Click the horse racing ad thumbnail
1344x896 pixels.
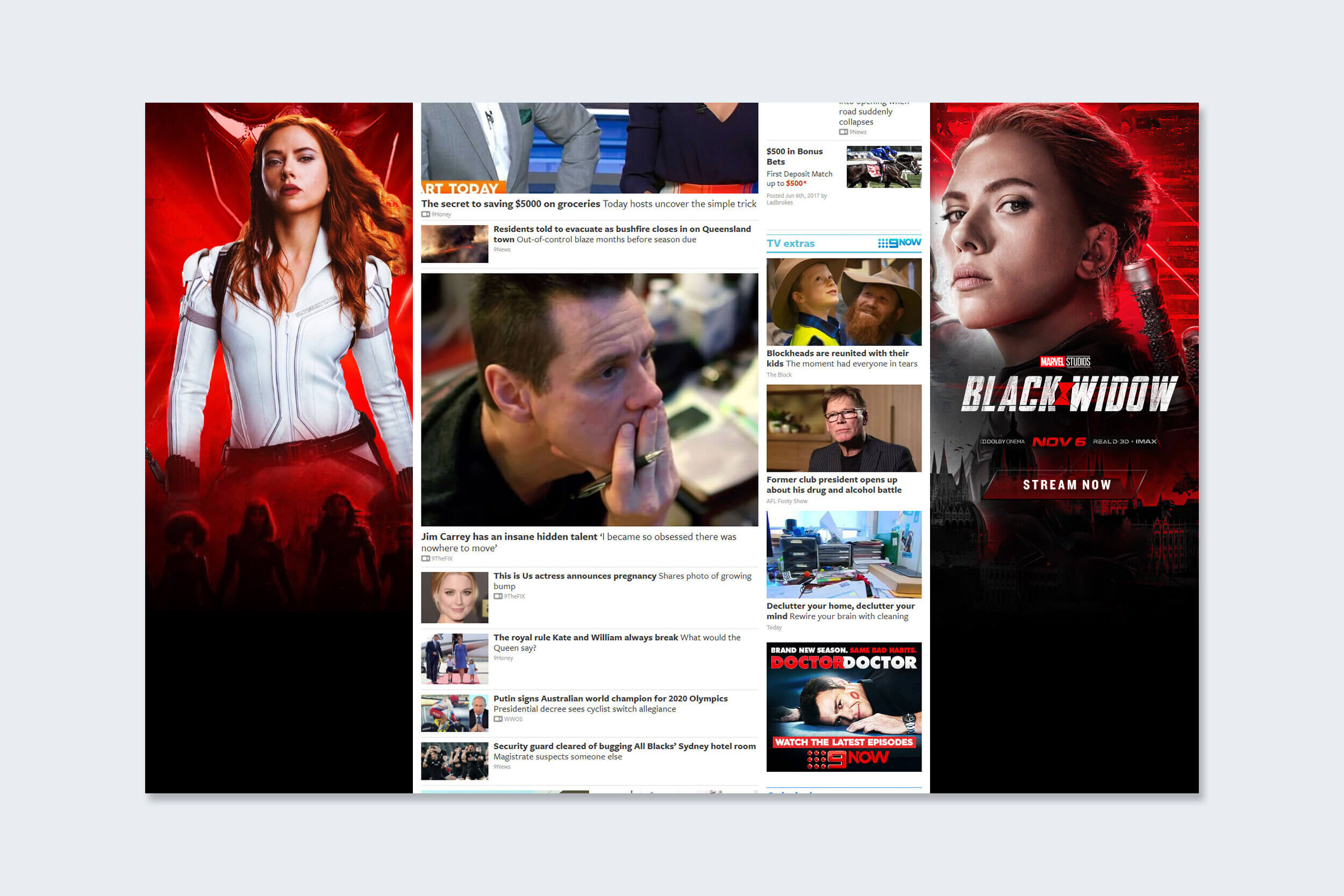pyautogui.click(x=883, y=167)
